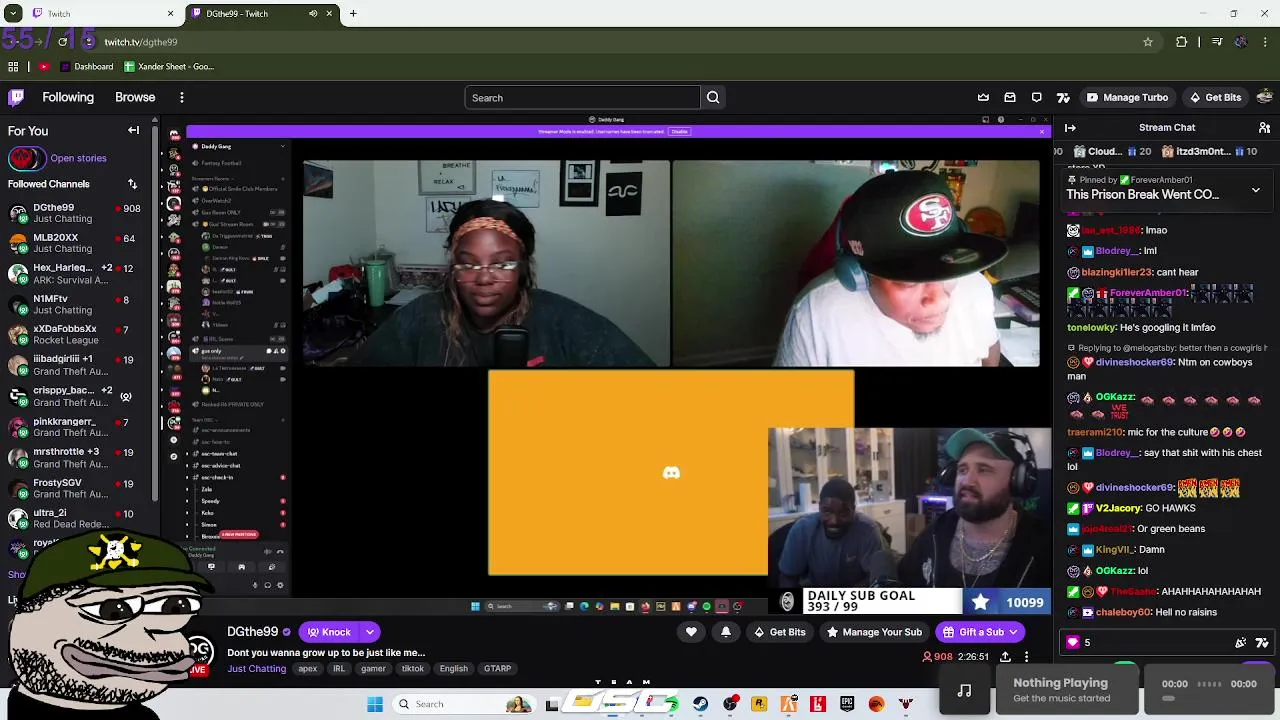1280x720 pixels.
Task: Open Steam from the taskbar
Action: point(700,704)
